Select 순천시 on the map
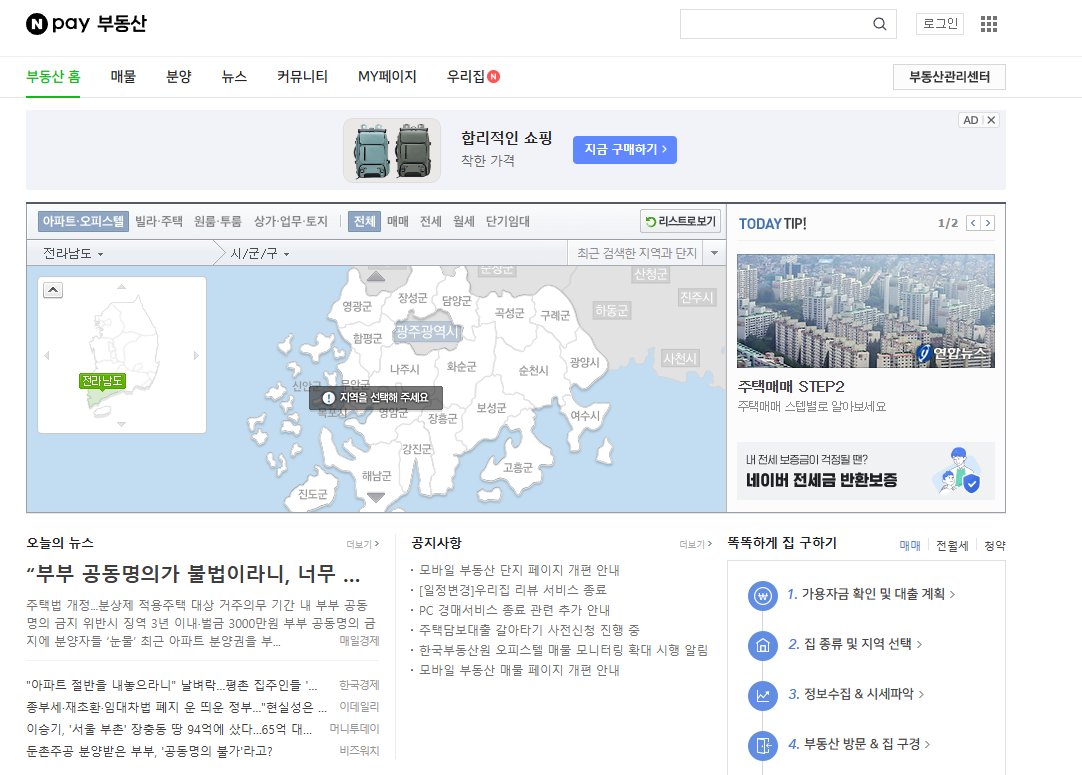The height and width of the screenshot is (775, 1082). (533, 371)
